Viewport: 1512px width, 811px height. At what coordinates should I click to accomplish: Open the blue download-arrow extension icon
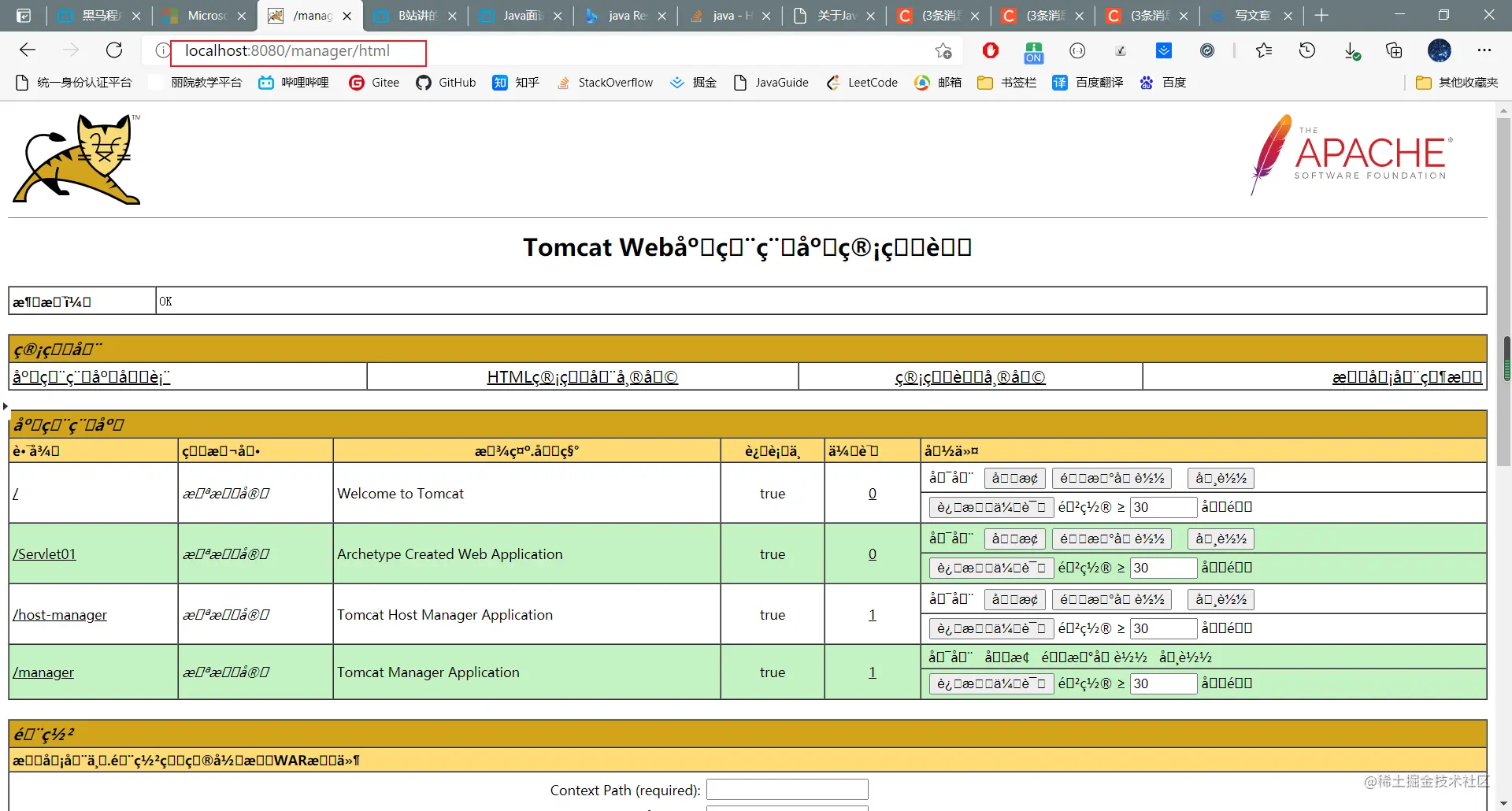click(x=1164, y=50)
